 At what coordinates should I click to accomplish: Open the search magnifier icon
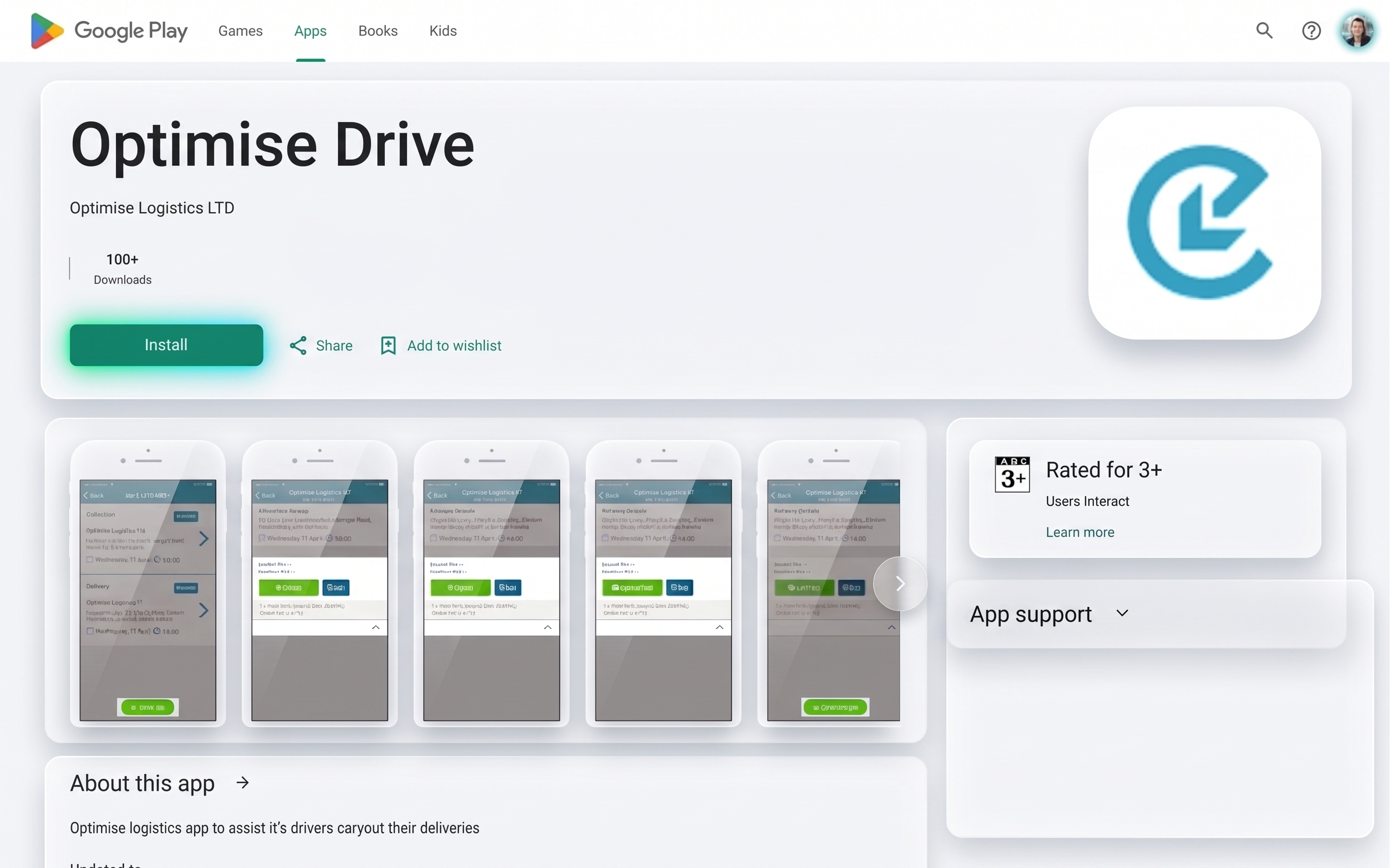pyautogui.click(x=1264, y=30)
